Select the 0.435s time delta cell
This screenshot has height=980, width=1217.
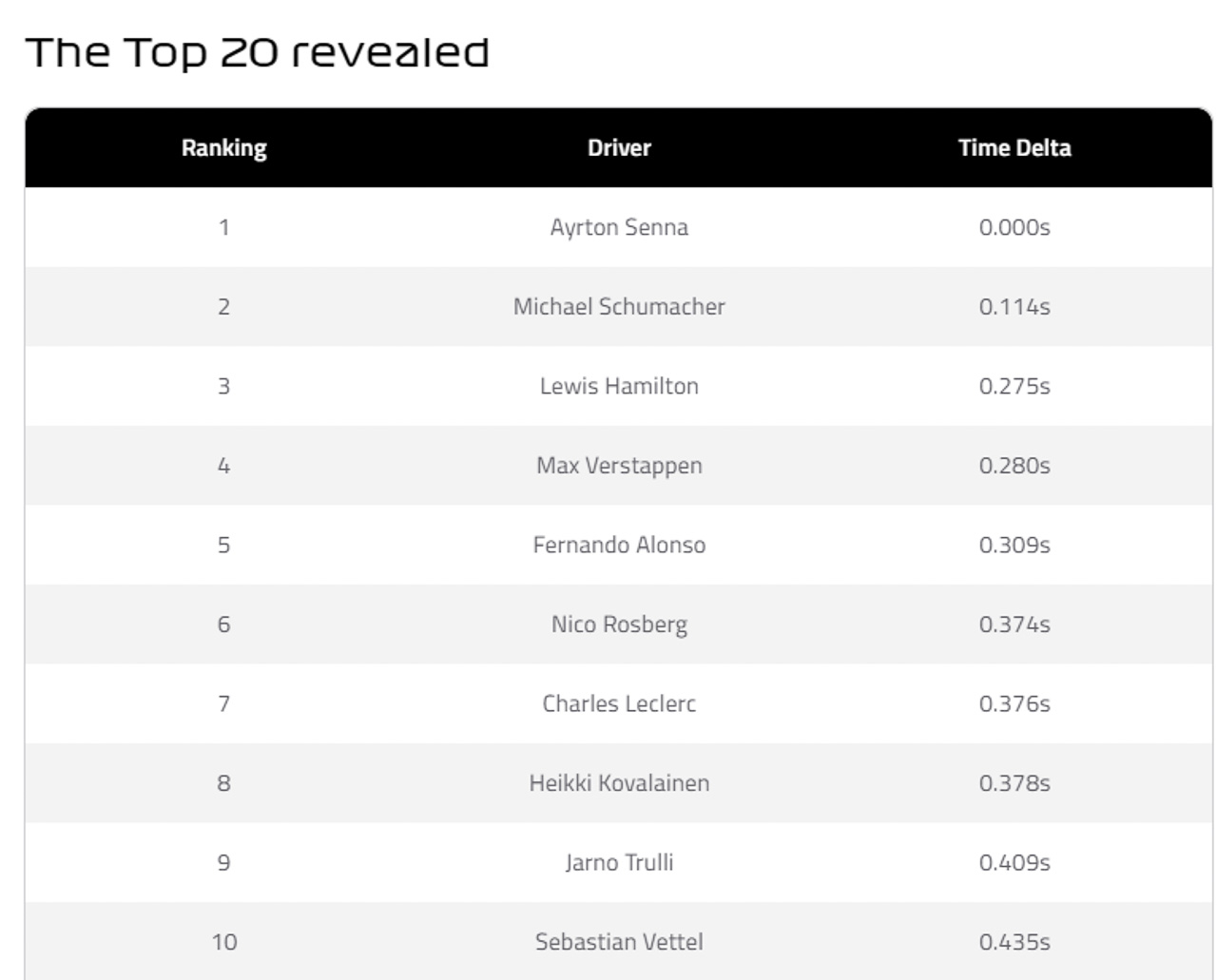click(1014, 942)
